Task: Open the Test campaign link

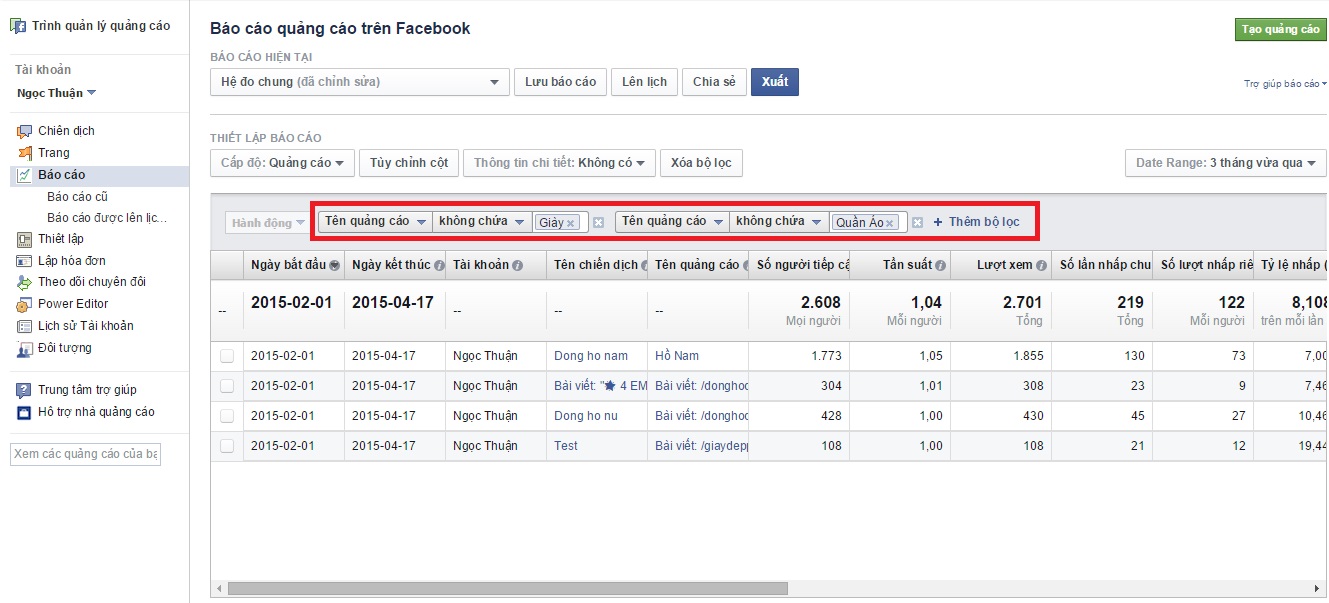Action: click(x=566, y=446)
